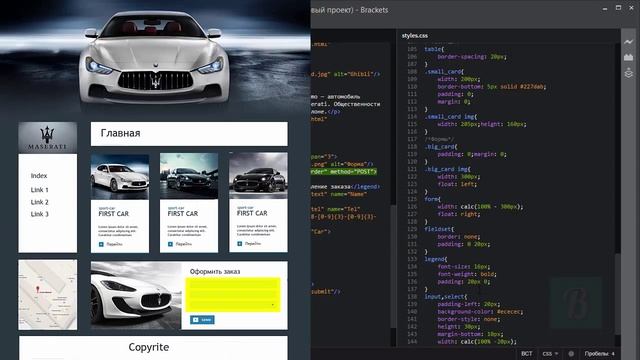640x360 pixels.
Task: Click line number 105 in styles.css gutter
Action: pos(412,49)
